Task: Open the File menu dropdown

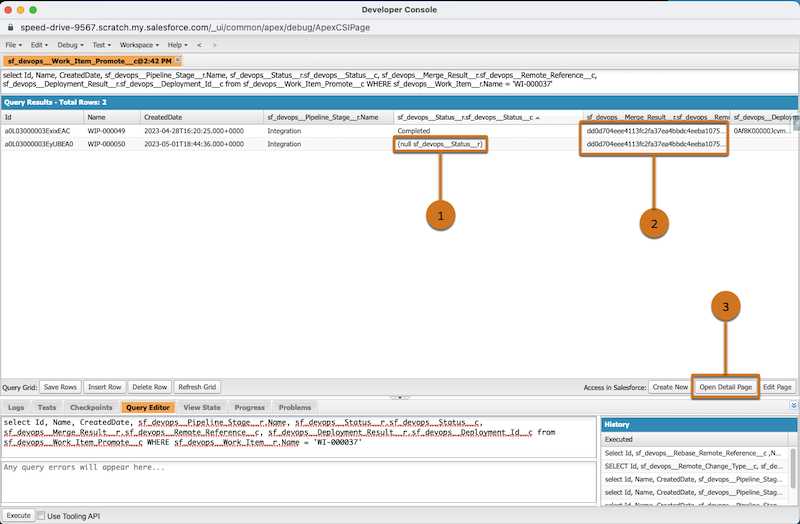Action: (15, 45)
